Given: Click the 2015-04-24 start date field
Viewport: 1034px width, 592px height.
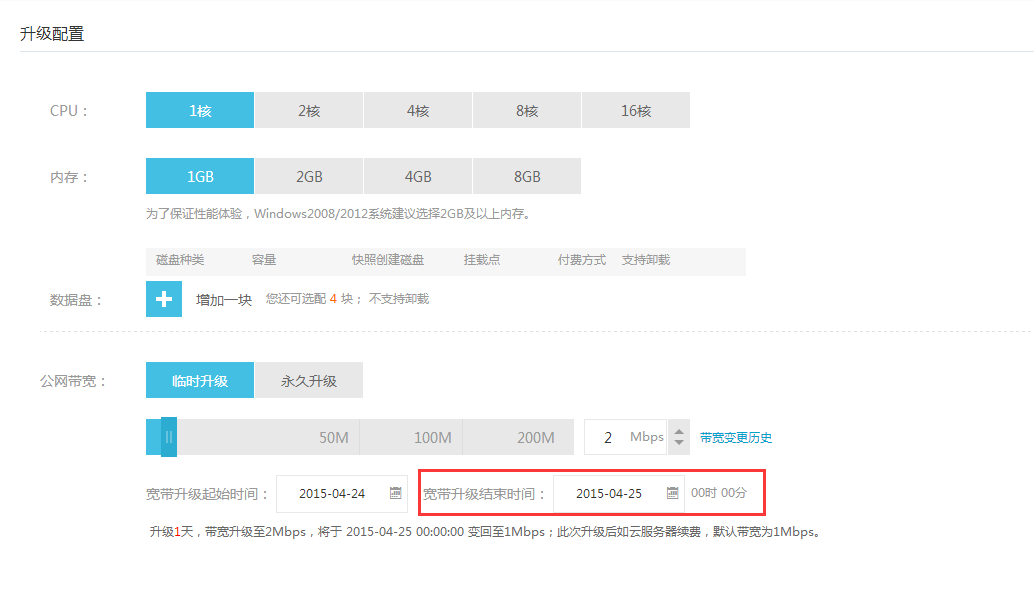Looking at the screenshot, I should click(332, 494).
